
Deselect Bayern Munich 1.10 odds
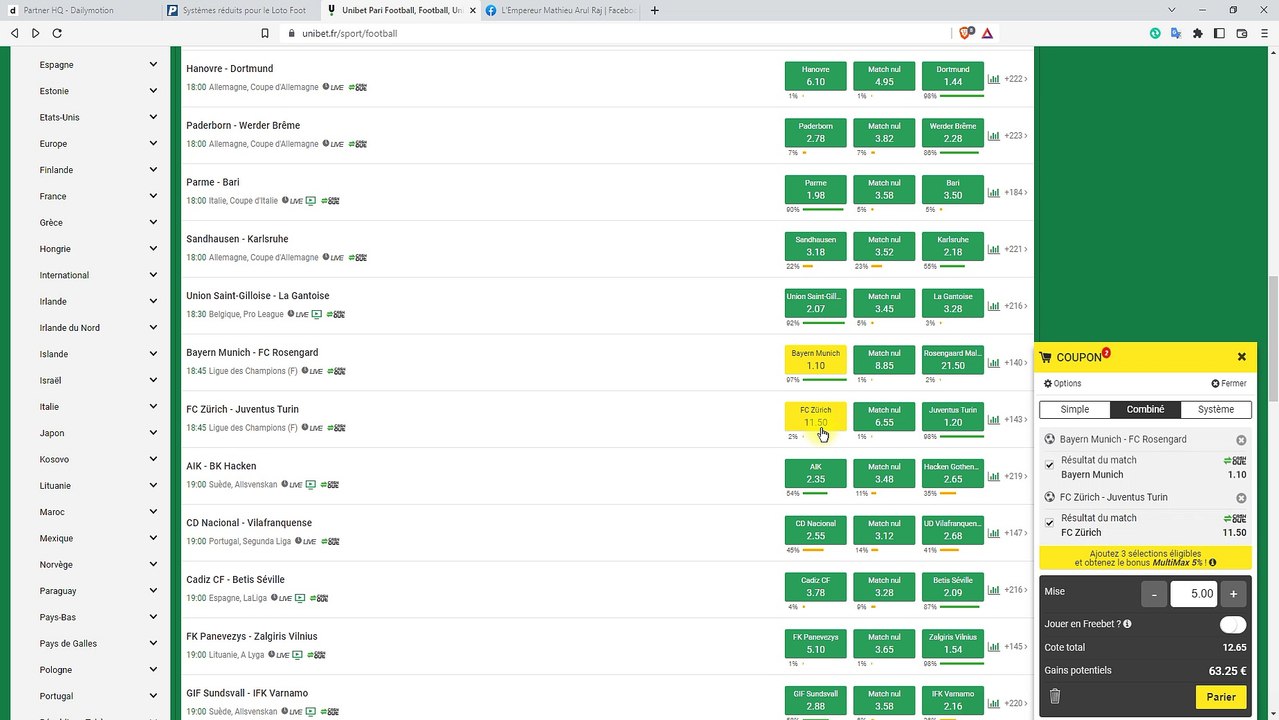click(815, 360)
